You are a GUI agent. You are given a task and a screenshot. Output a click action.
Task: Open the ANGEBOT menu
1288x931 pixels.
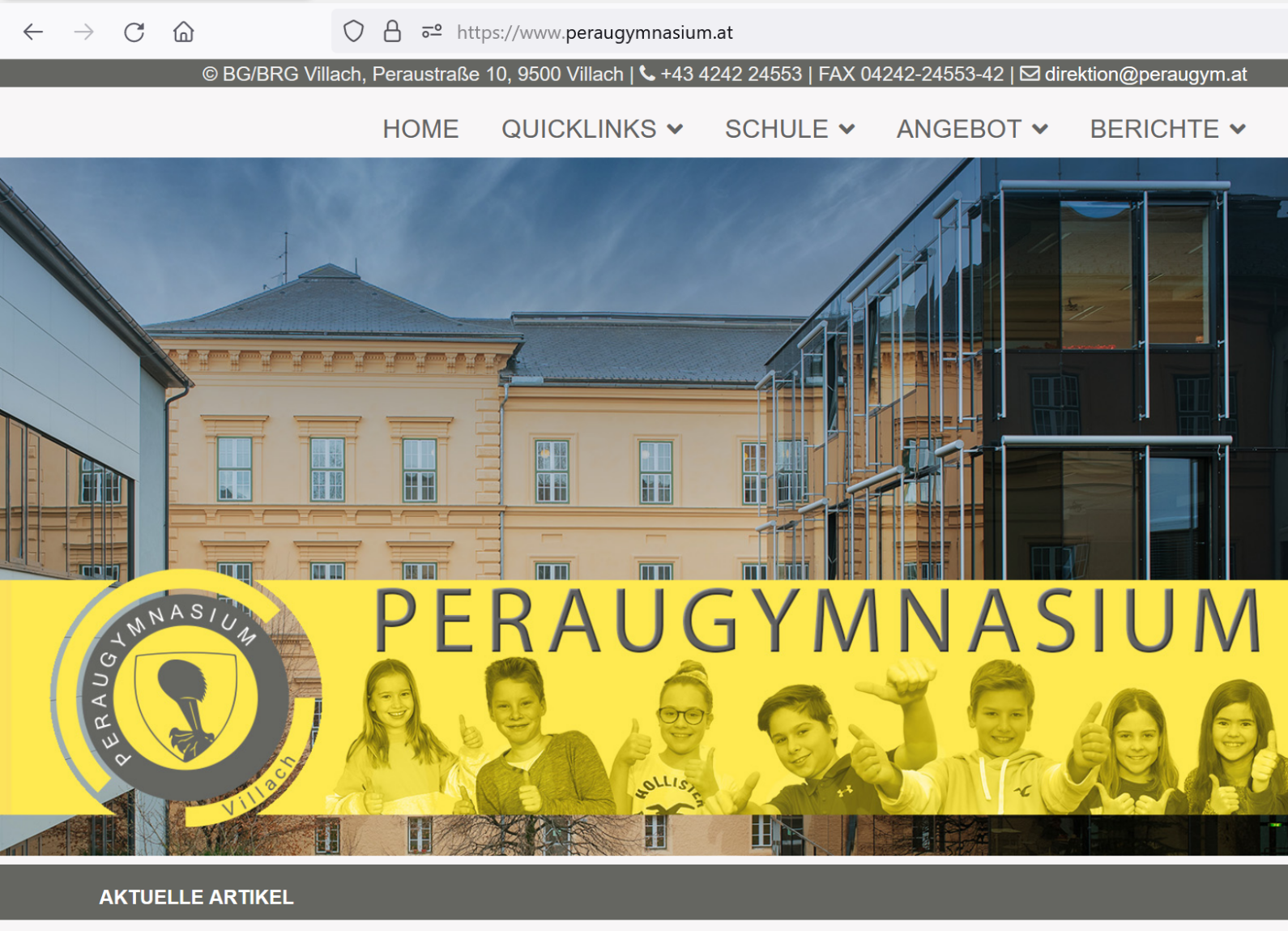coord(958,129)
